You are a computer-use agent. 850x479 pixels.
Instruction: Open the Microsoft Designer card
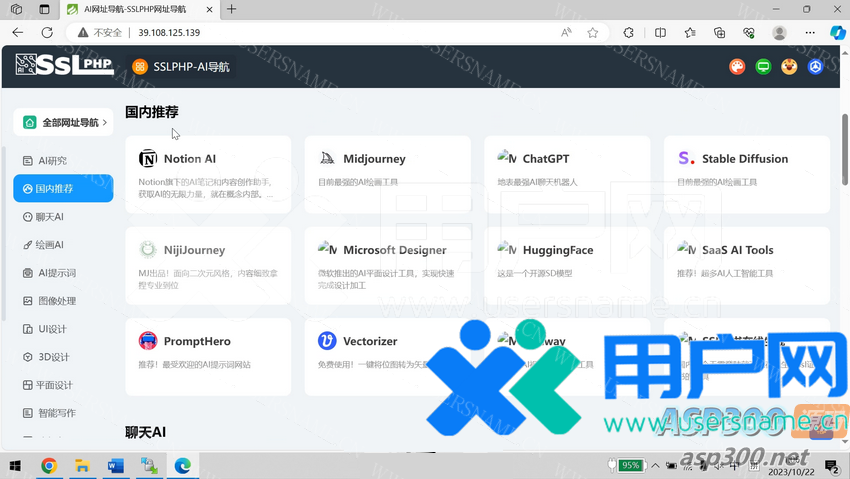388,266
